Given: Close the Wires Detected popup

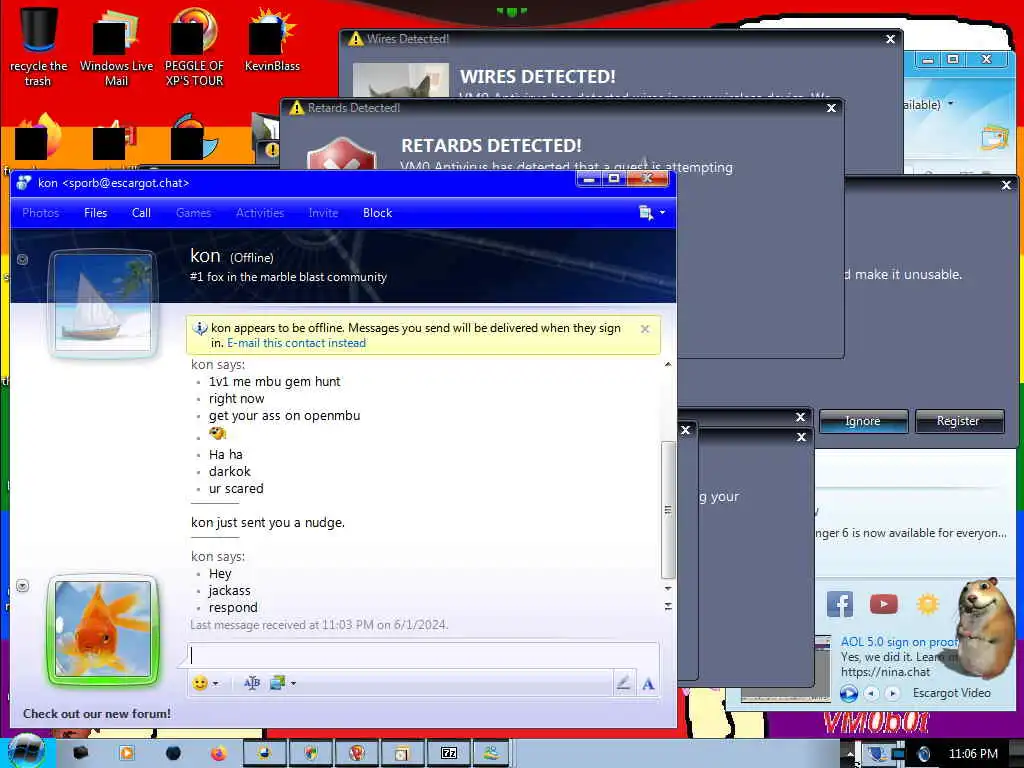Looking at the screenshot, I should tap(890, 39).
